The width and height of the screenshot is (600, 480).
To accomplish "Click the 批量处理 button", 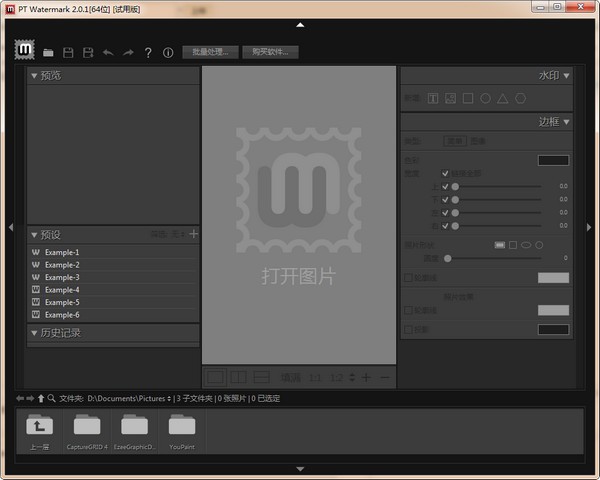I will click(210, 52).
